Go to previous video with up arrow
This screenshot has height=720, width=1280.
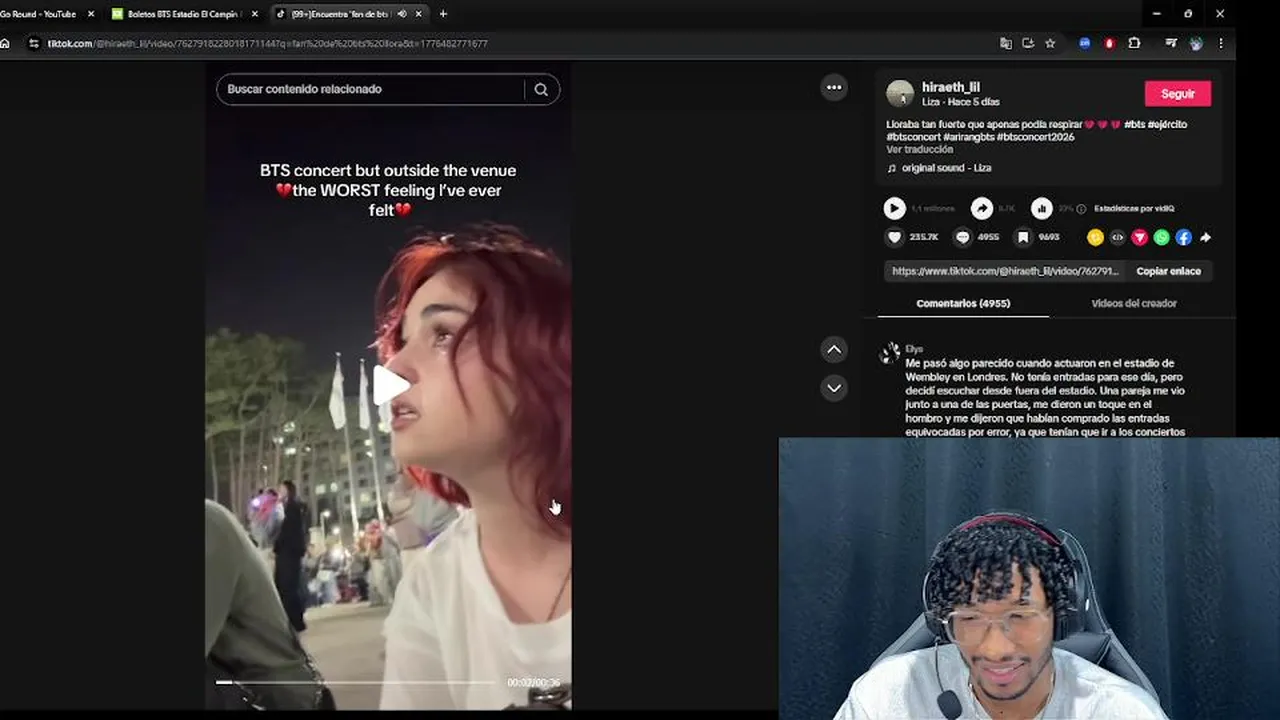coord(834,349)
